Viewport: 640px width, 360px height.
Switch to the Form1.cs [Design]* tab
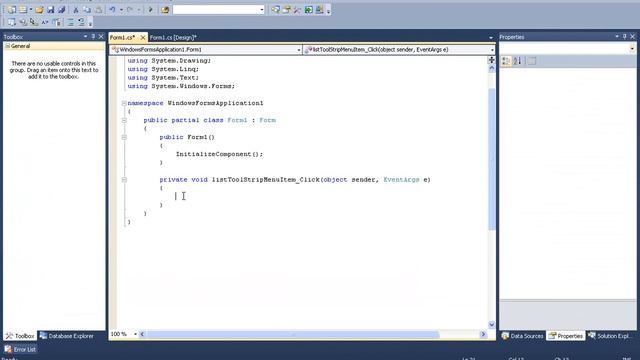click(173, 37)
